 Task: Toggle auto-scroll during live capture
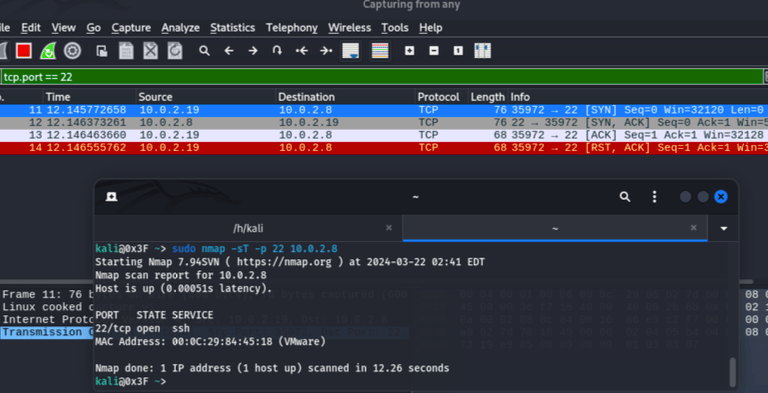click(351, 51)
